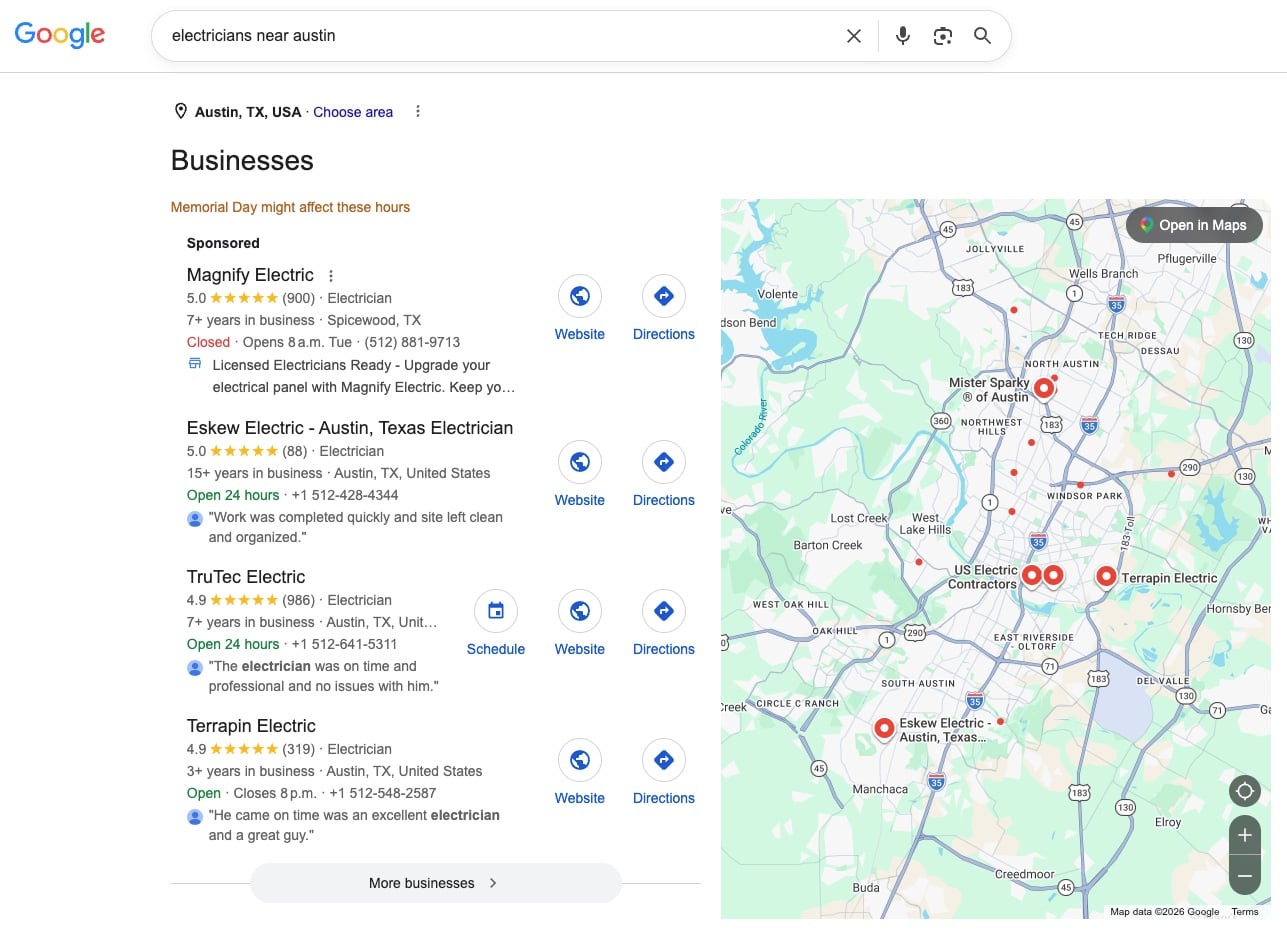
Task: Open Magnify Electric business listing title
Action: 250,275
